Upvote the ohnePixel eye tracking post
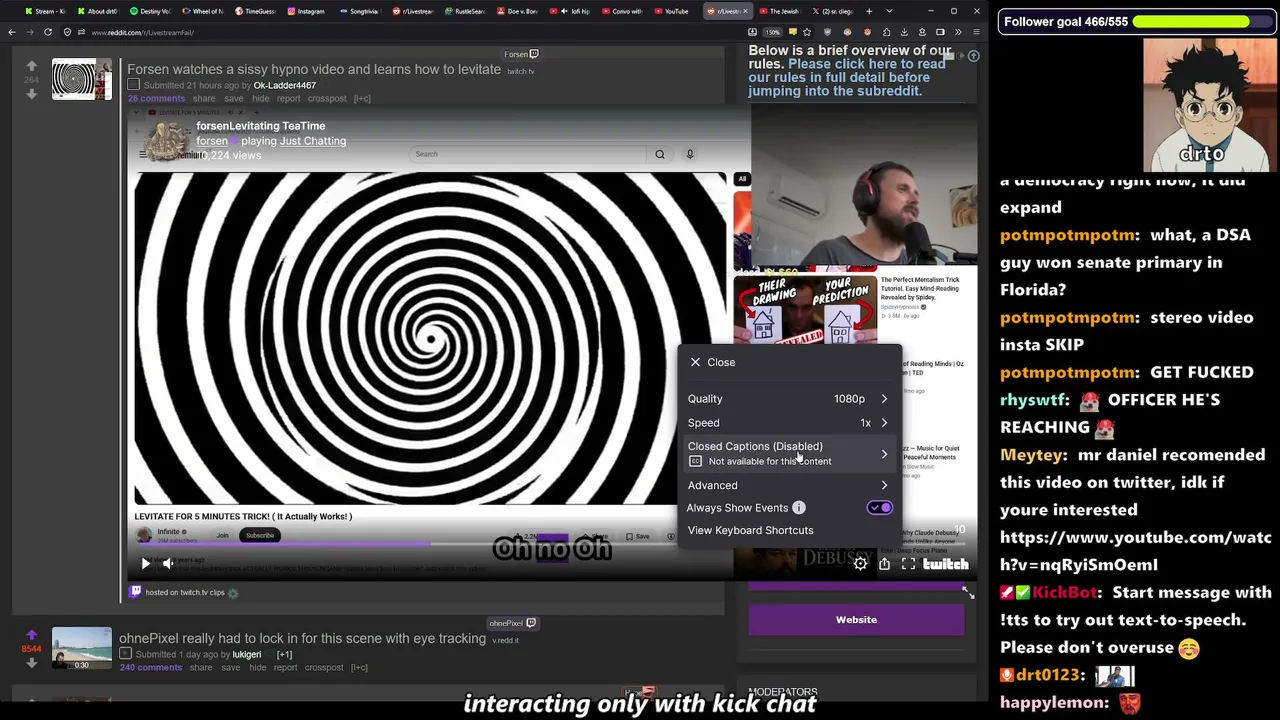The width and height of the screenshot is (1280, 720). pos(31,634)
